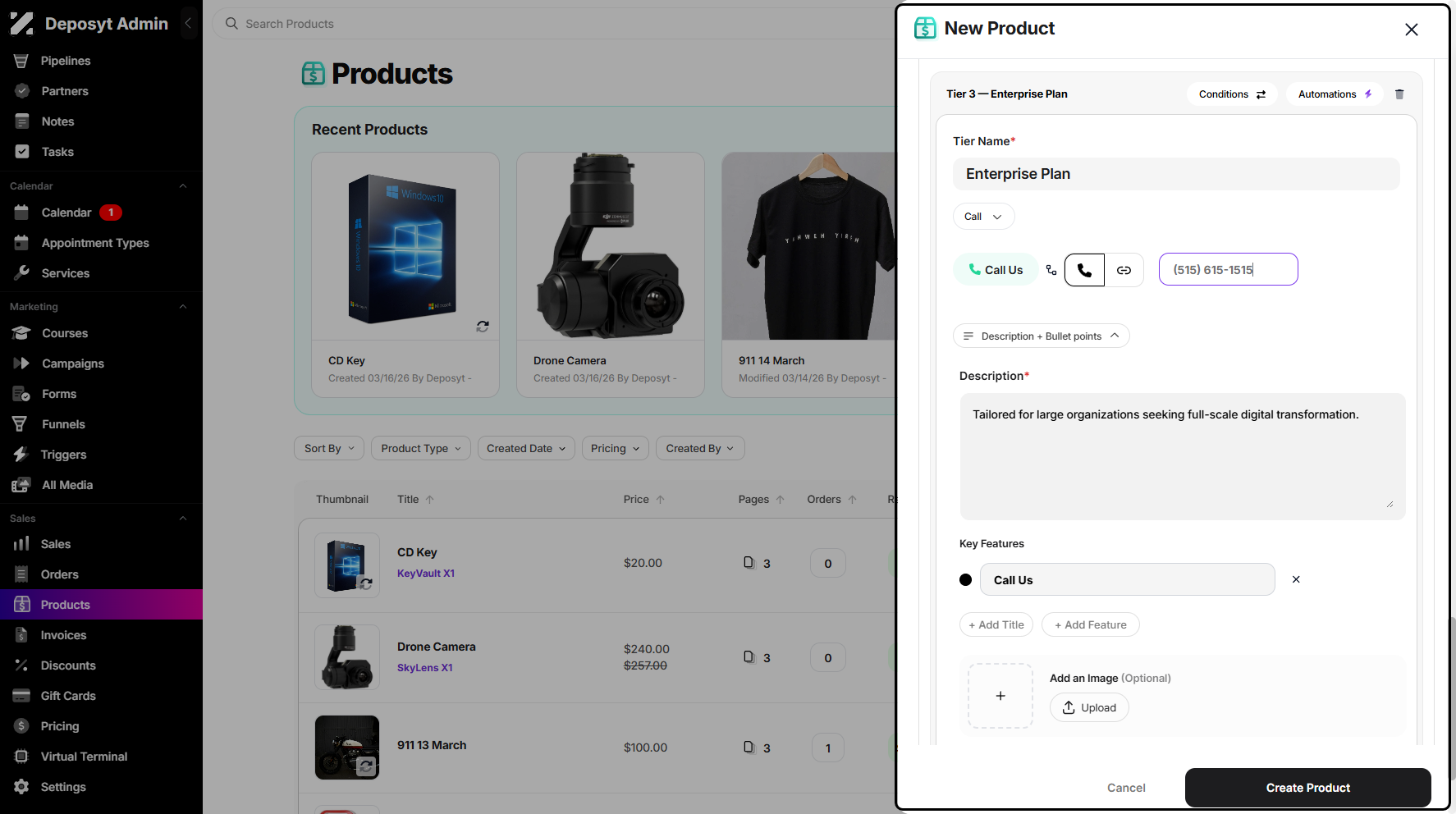This screenshot has width=1456, height=814.
Task: Click the search magnifier icon
Action: tap(232, 24)
